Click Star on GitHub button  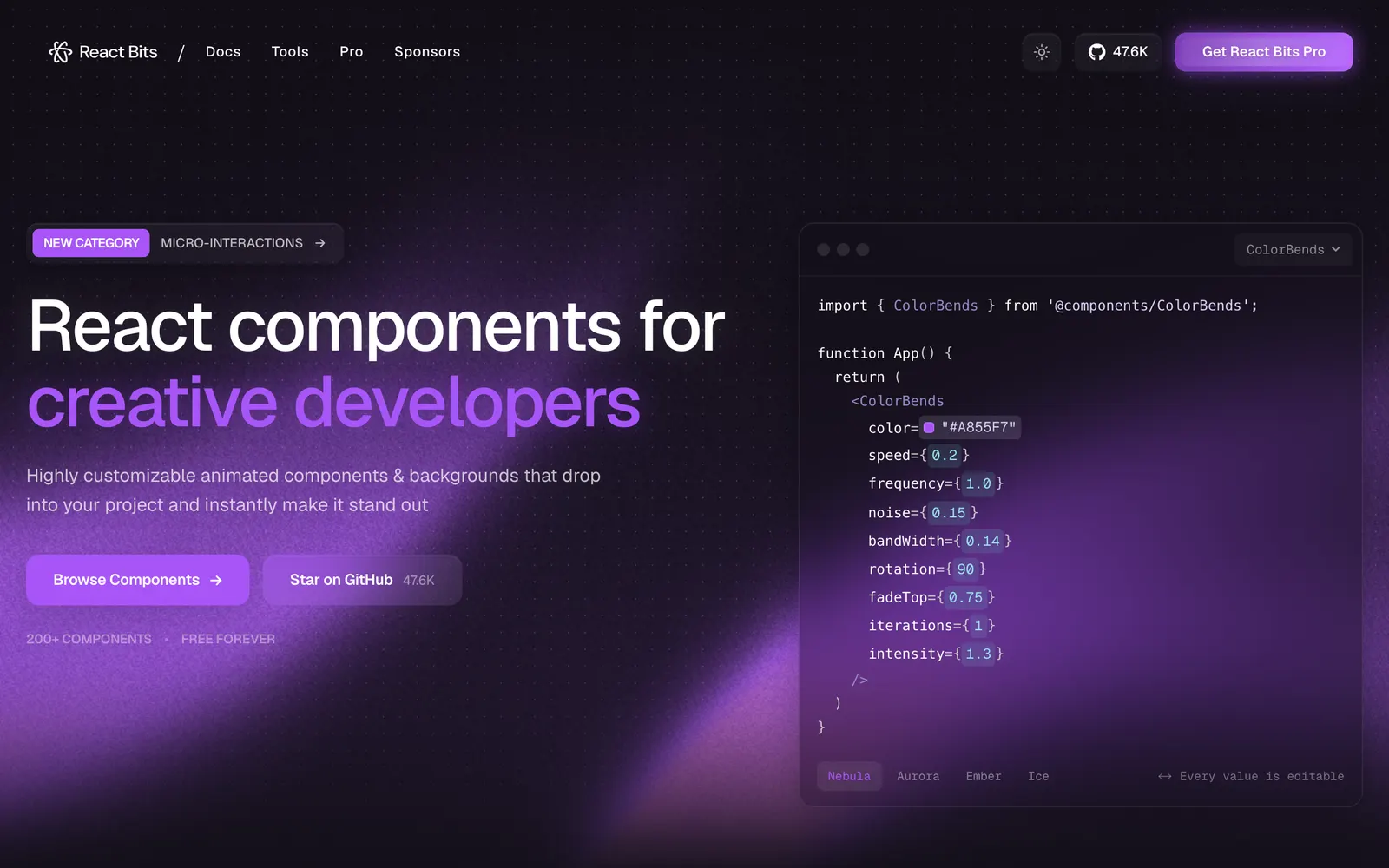[x=362, y=580]
